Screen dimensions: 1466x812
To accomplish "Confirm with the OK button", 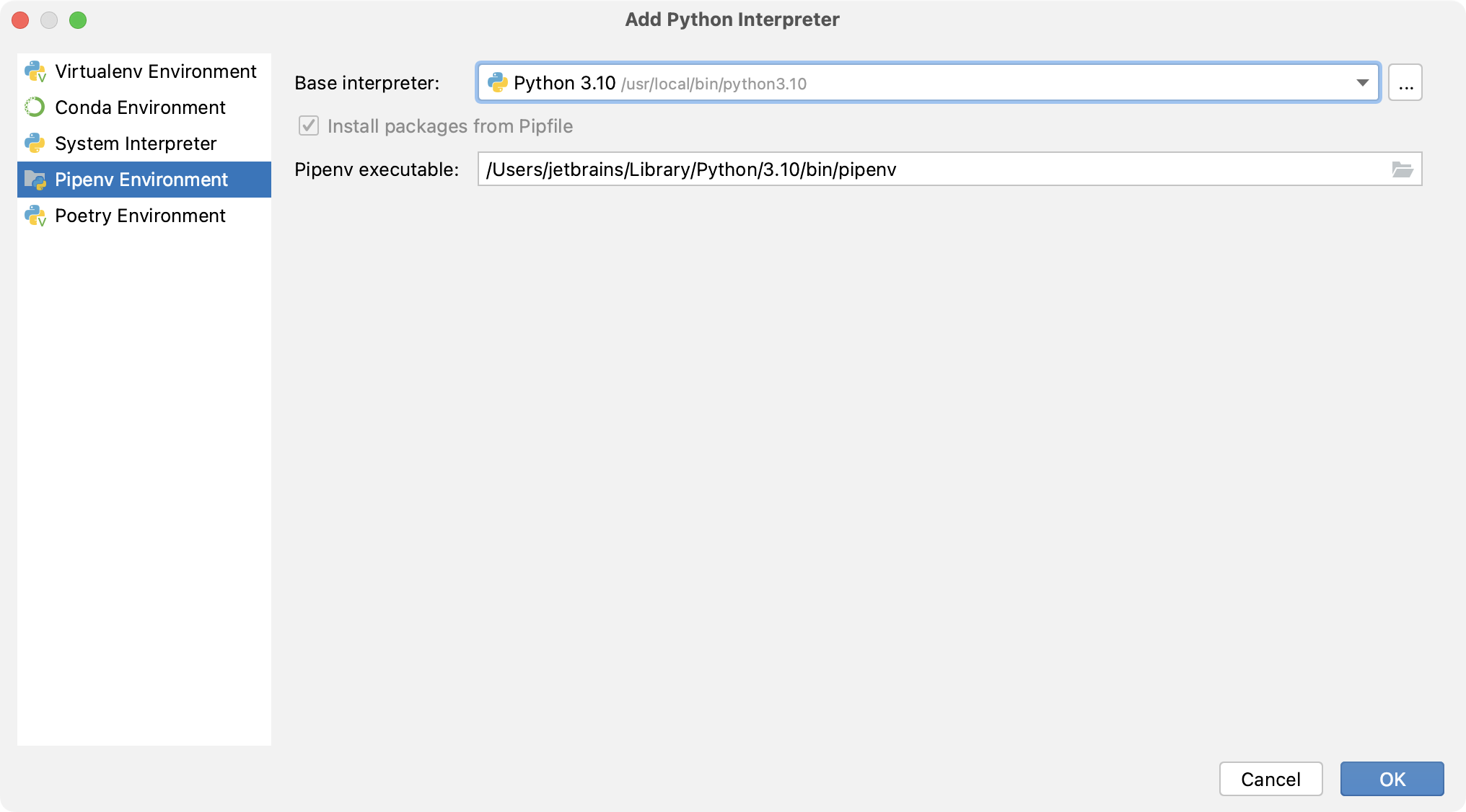I will click(1392, 779).
